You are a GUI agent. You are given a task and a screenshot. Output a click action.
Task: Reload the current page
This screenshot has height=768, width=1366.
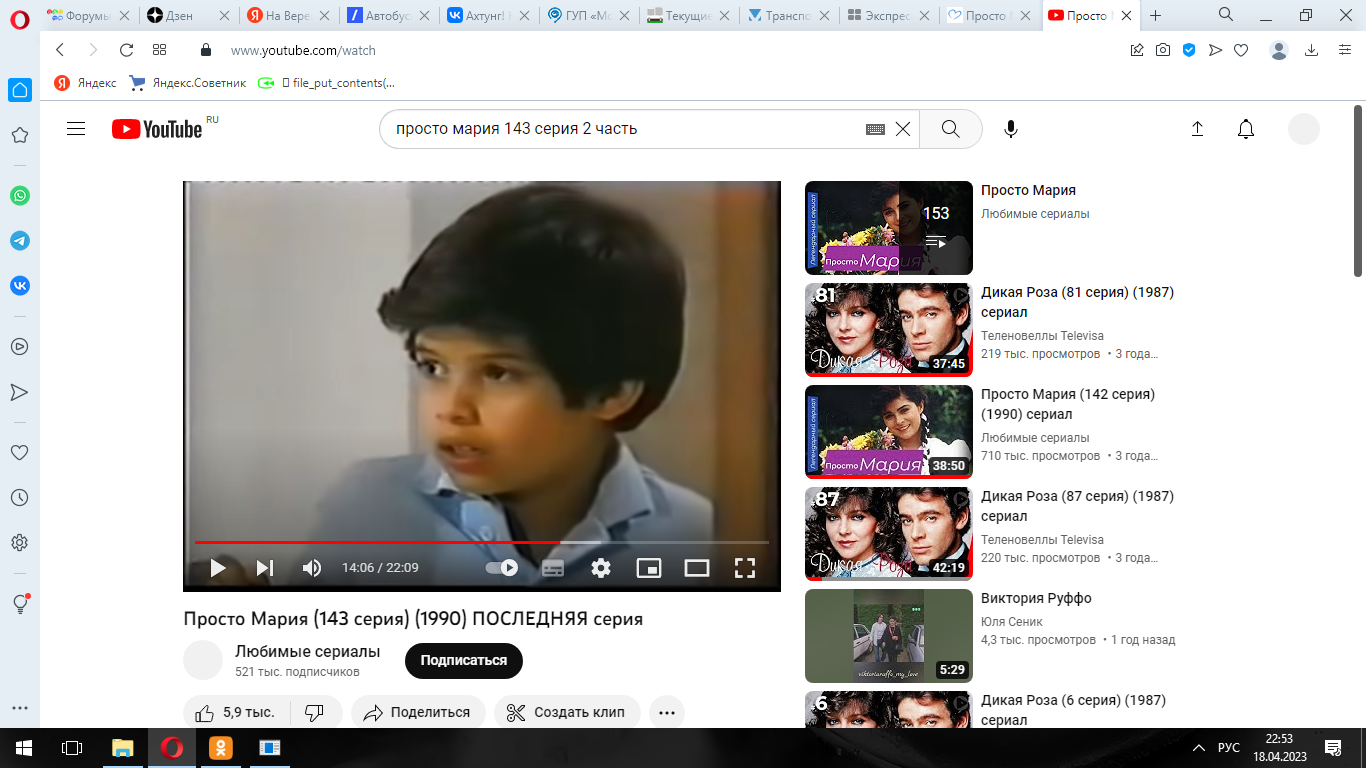click(126, 50)
